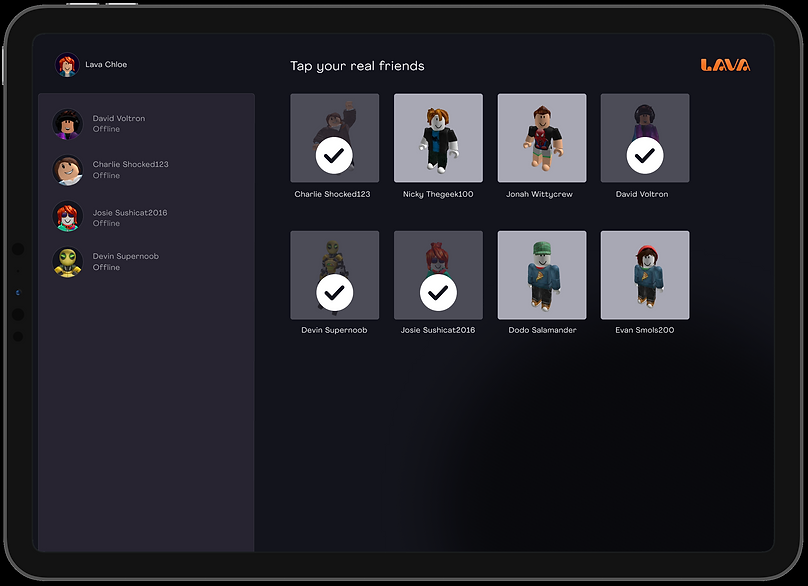The height and width of the screenshot is (586, 808).
Task: Uncheck the Charlie Shocked123 friend tile checkmark
Action: [334, 155]
